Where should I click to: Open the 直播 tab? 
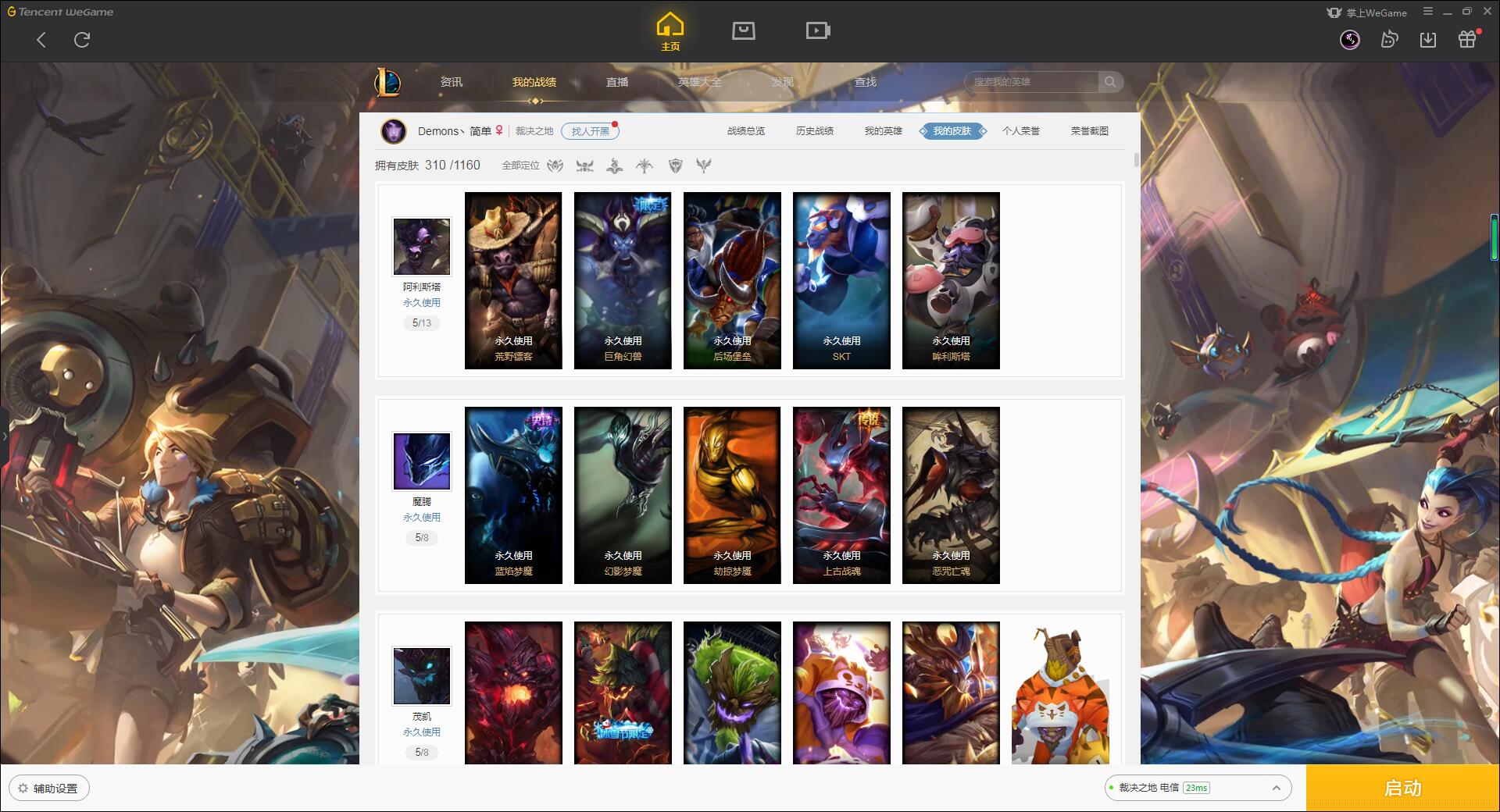coord(617,82)
